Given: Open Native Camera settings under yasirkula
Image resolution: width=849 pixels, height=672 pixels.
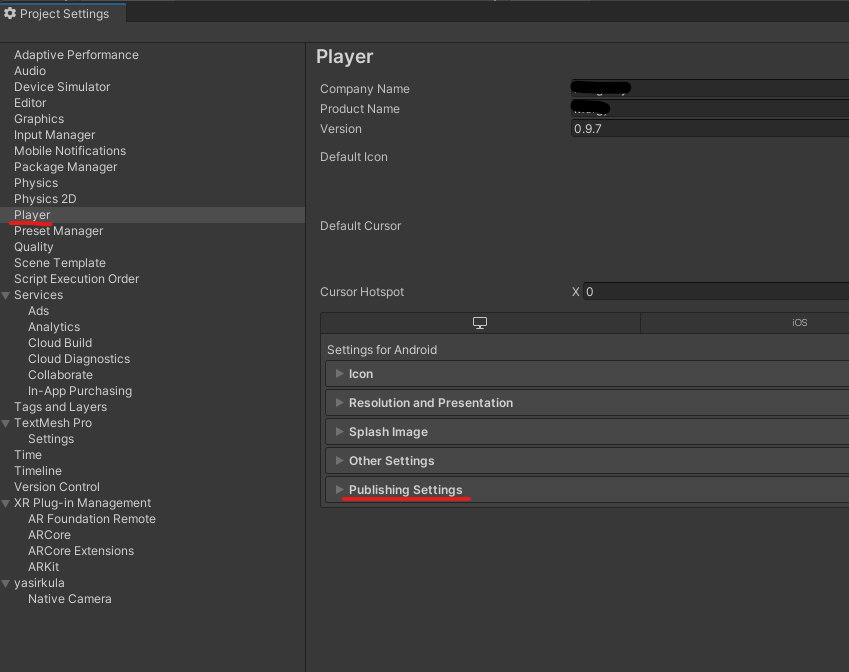Looking at the screenshot, I should (70, 598).
